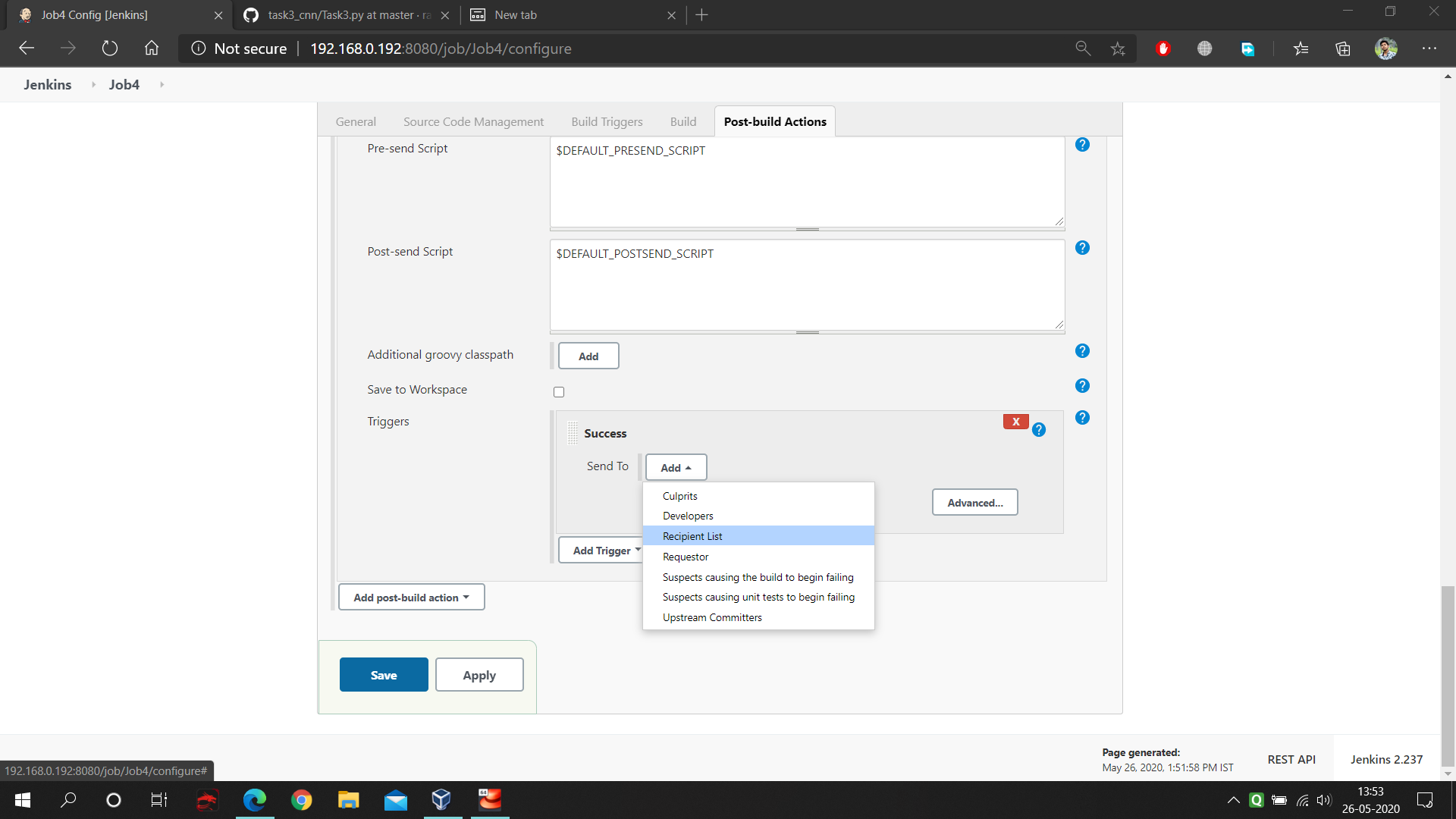Expand Add post-build action dropdown
The width and height of the screenshot is (1456, 819).
coord(411,598)
